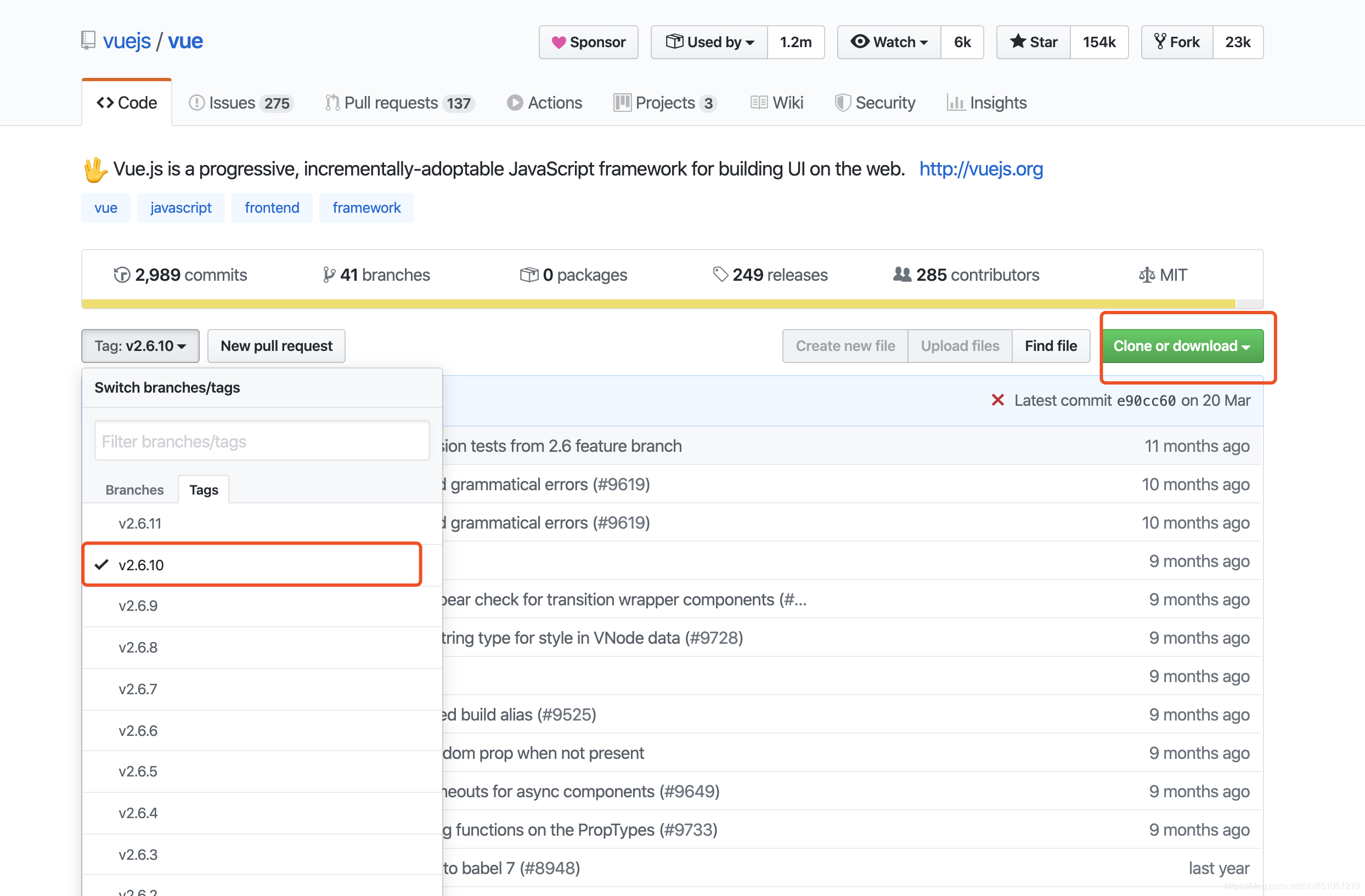Click the star icon on Star button
The width and height of the screenshot is (1365, 896).
click(x=1018, y=41)
